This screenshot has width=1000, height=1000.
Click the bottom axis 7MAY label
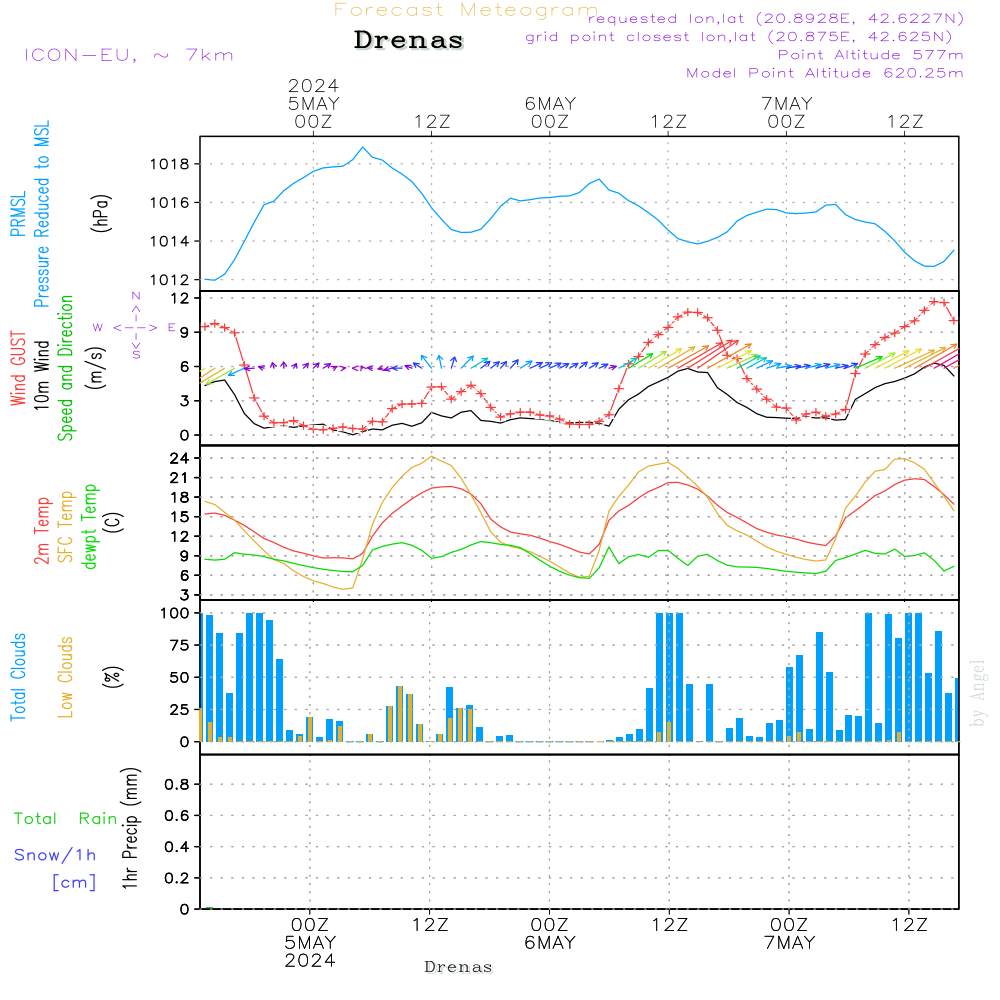point(790,943)
